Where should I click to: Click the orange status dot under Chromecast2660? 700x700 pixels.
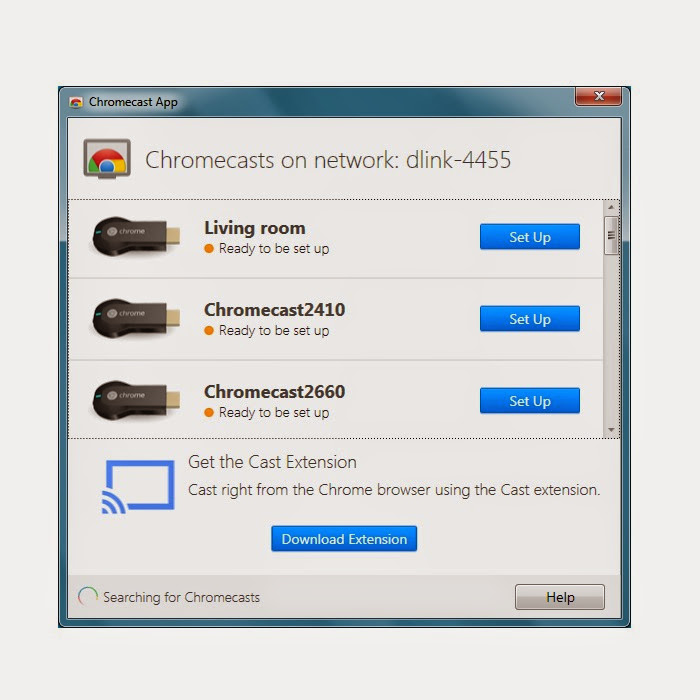[x=209, y=412]
